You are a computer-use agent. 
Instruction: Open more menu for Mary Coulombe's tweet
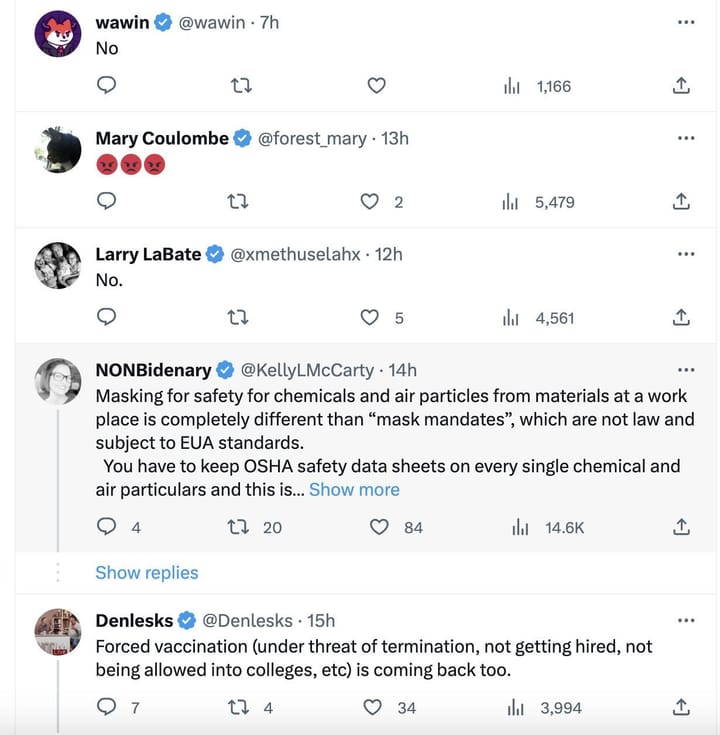685,138
